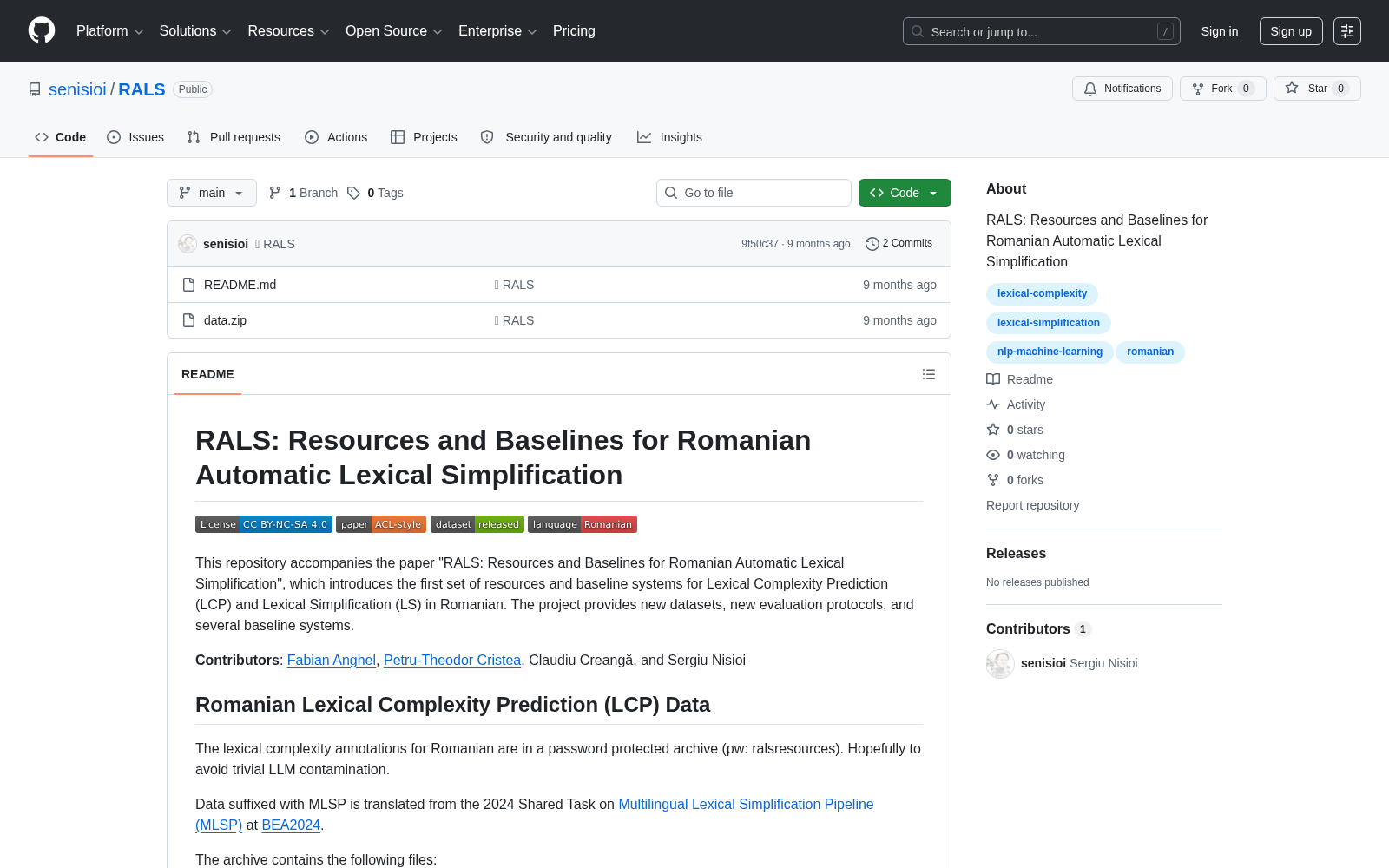Select the lexical-simplification topic tag
Screen dimensions: 1389x868
(1048, 323)
